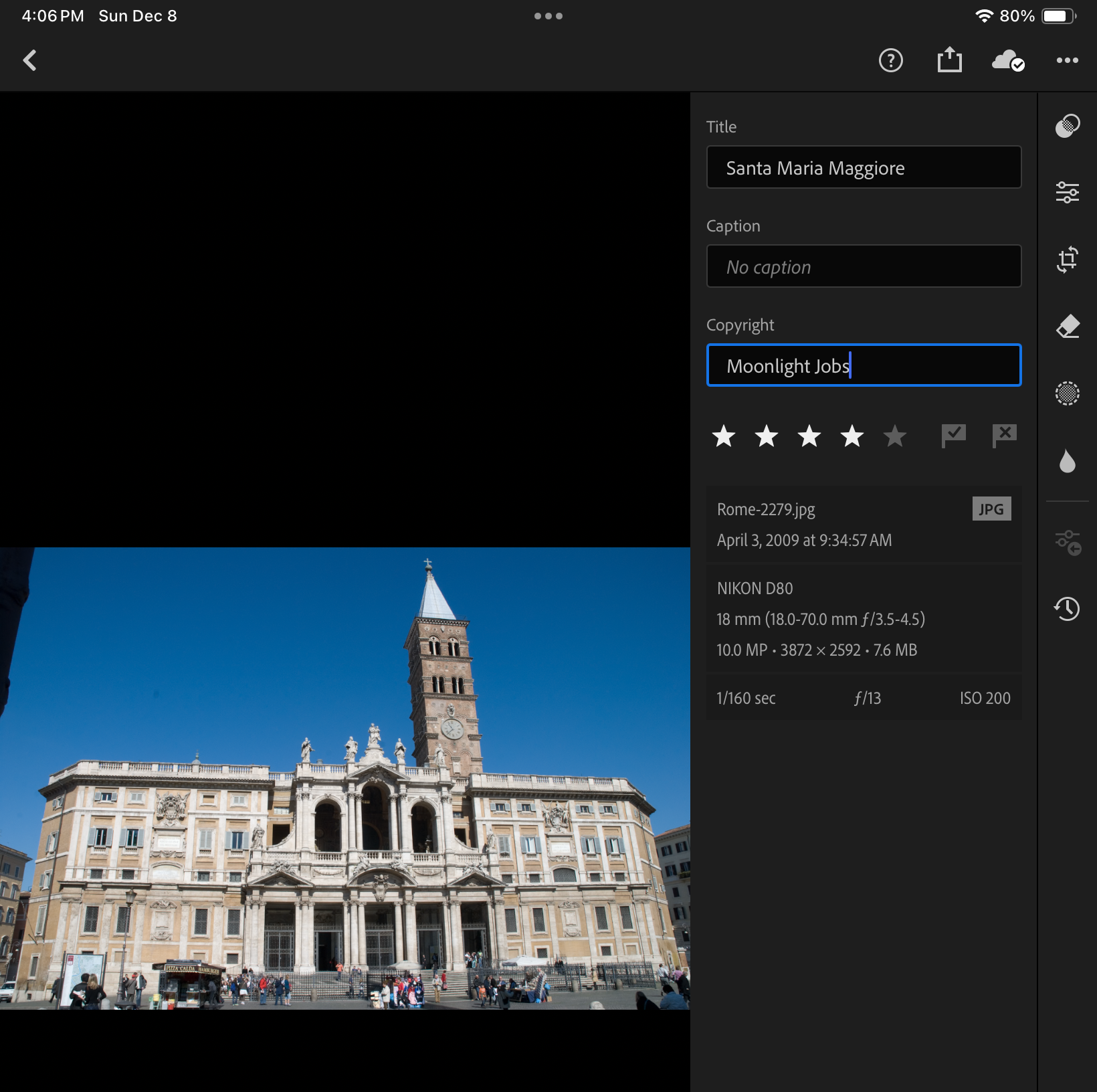Screen dimensions: 1097x1092
Task: Toggle the Pick flag
Action: point(953,436)
